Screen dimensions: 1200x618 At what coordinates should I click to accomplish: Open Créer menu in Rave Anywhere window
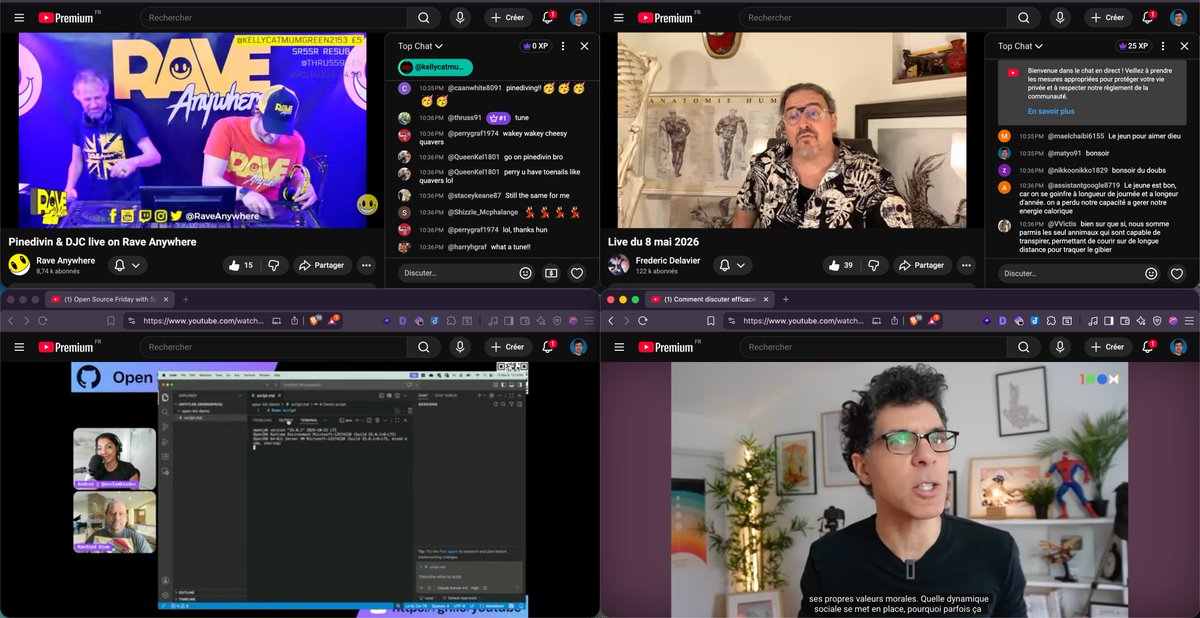[508, 17]
